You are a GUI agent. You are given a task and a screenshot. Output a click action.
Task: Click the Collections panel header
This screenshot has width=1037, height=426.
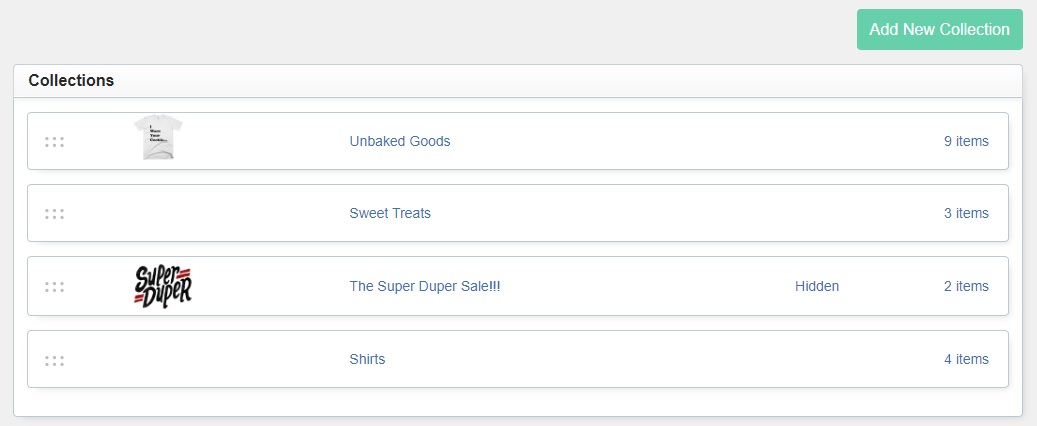click(518, 81)
